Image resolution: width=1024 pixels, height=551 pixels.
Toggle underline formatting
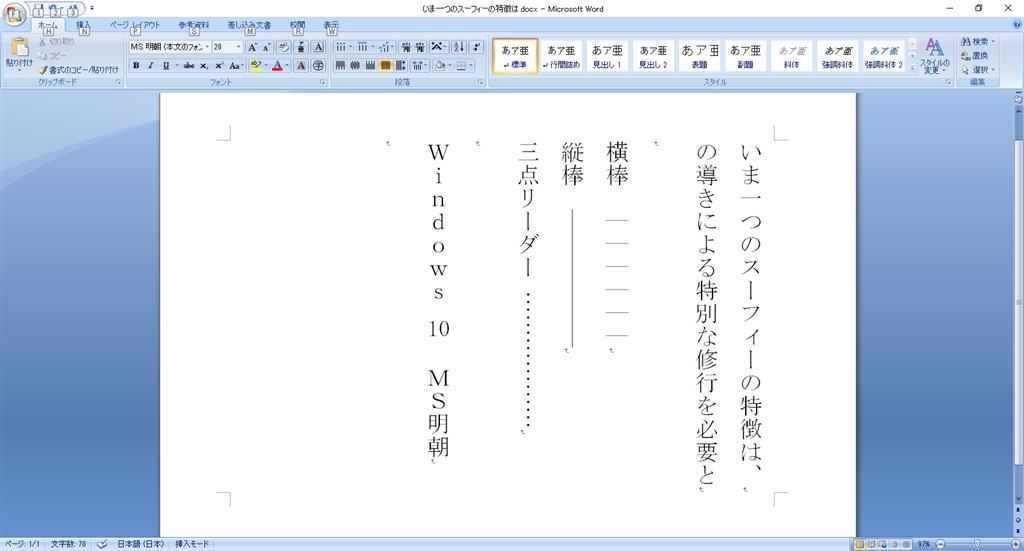click(x=166, y=65)
